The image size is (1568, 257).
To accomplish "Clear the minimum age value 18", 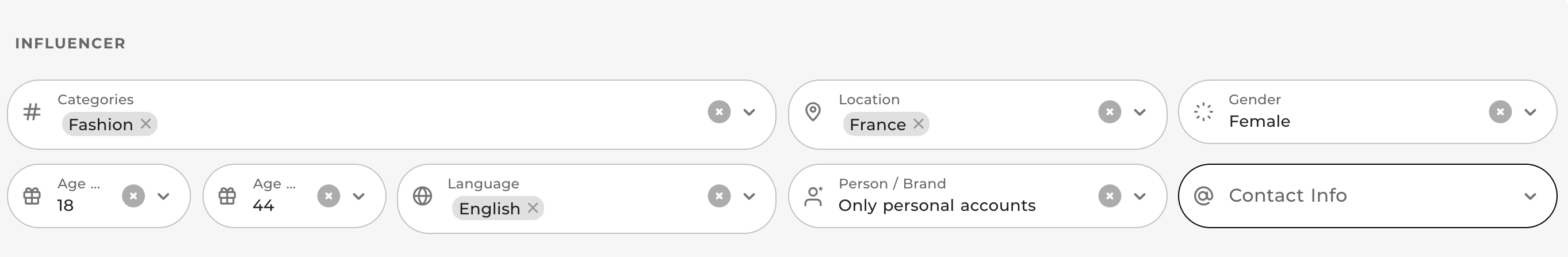I will pyautogui.click(x=133, y=196).
